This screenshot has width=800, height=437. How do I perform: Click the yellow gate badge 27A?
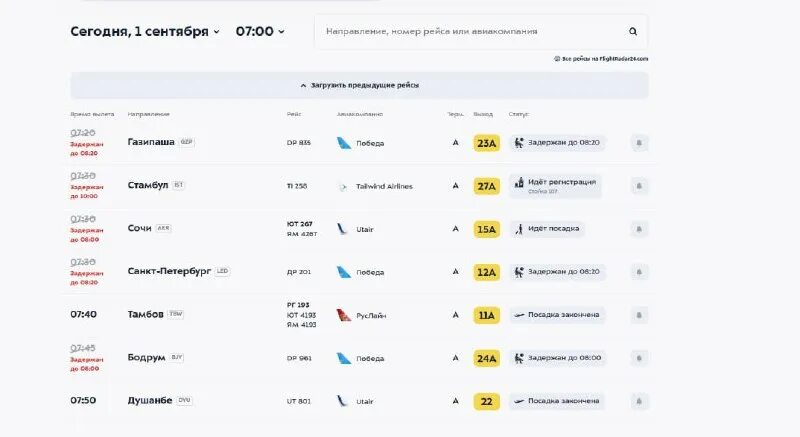[x=486, y=186]
